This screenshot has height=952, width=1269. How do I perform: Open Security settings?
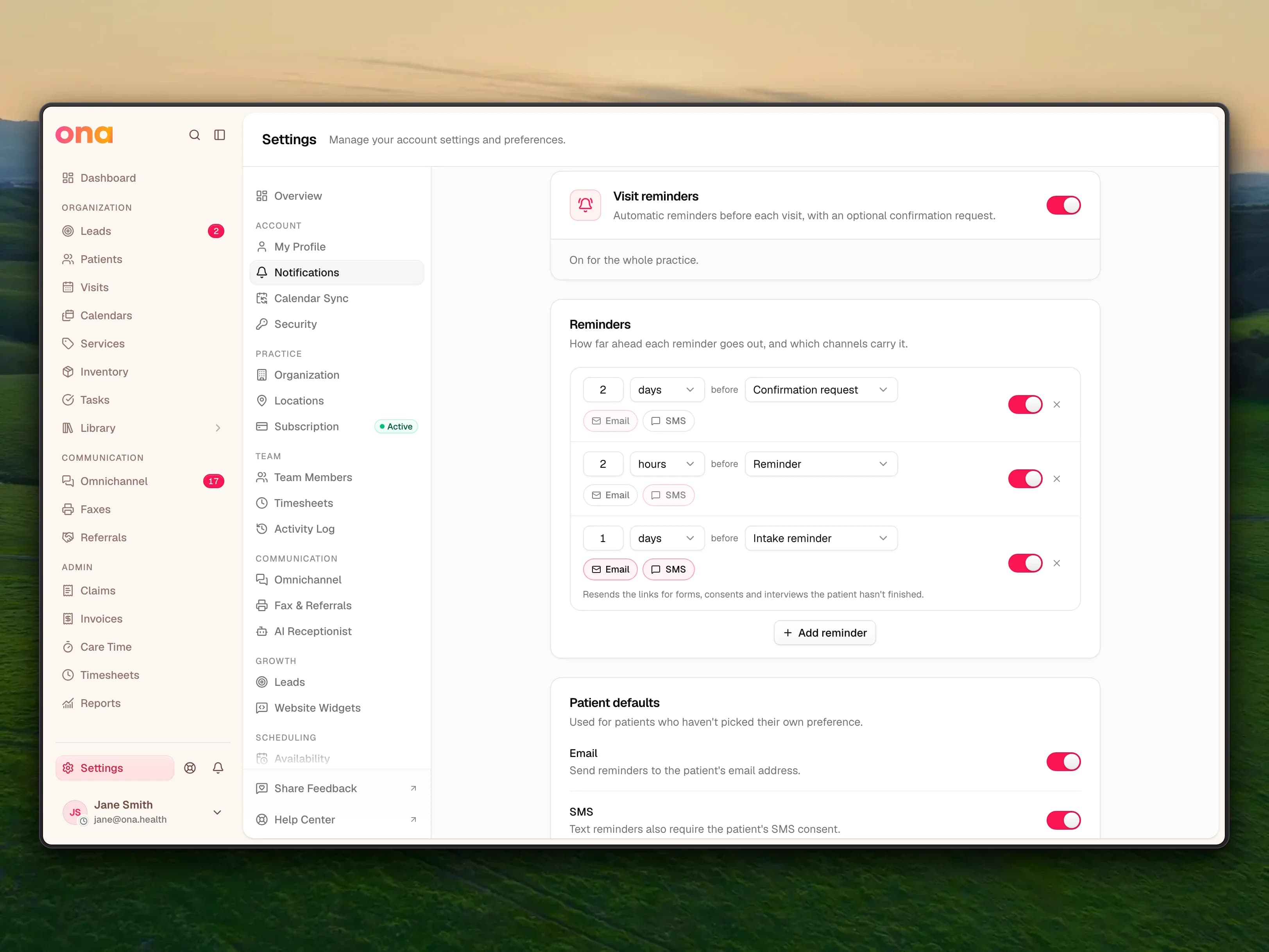point(337,324)
